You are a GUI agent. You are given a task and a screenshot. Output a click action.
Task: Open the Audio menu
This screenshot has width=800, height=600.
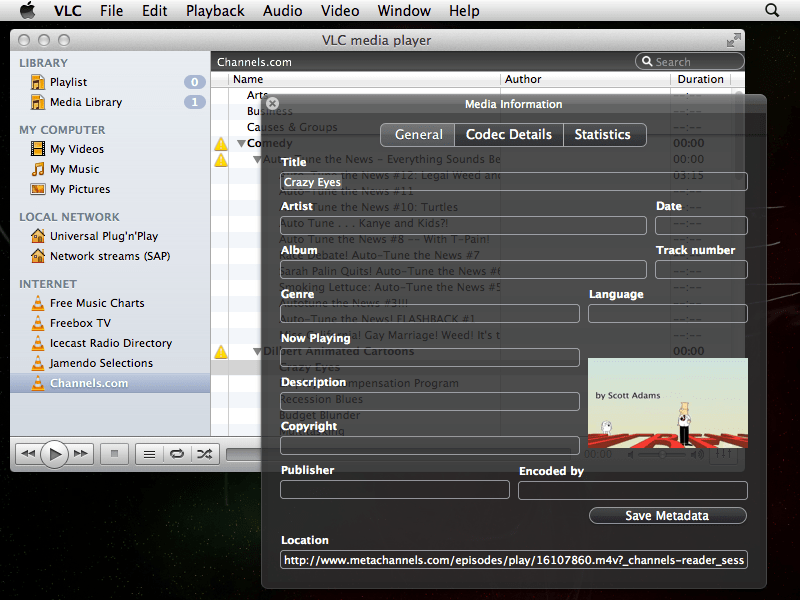[282, 11]
